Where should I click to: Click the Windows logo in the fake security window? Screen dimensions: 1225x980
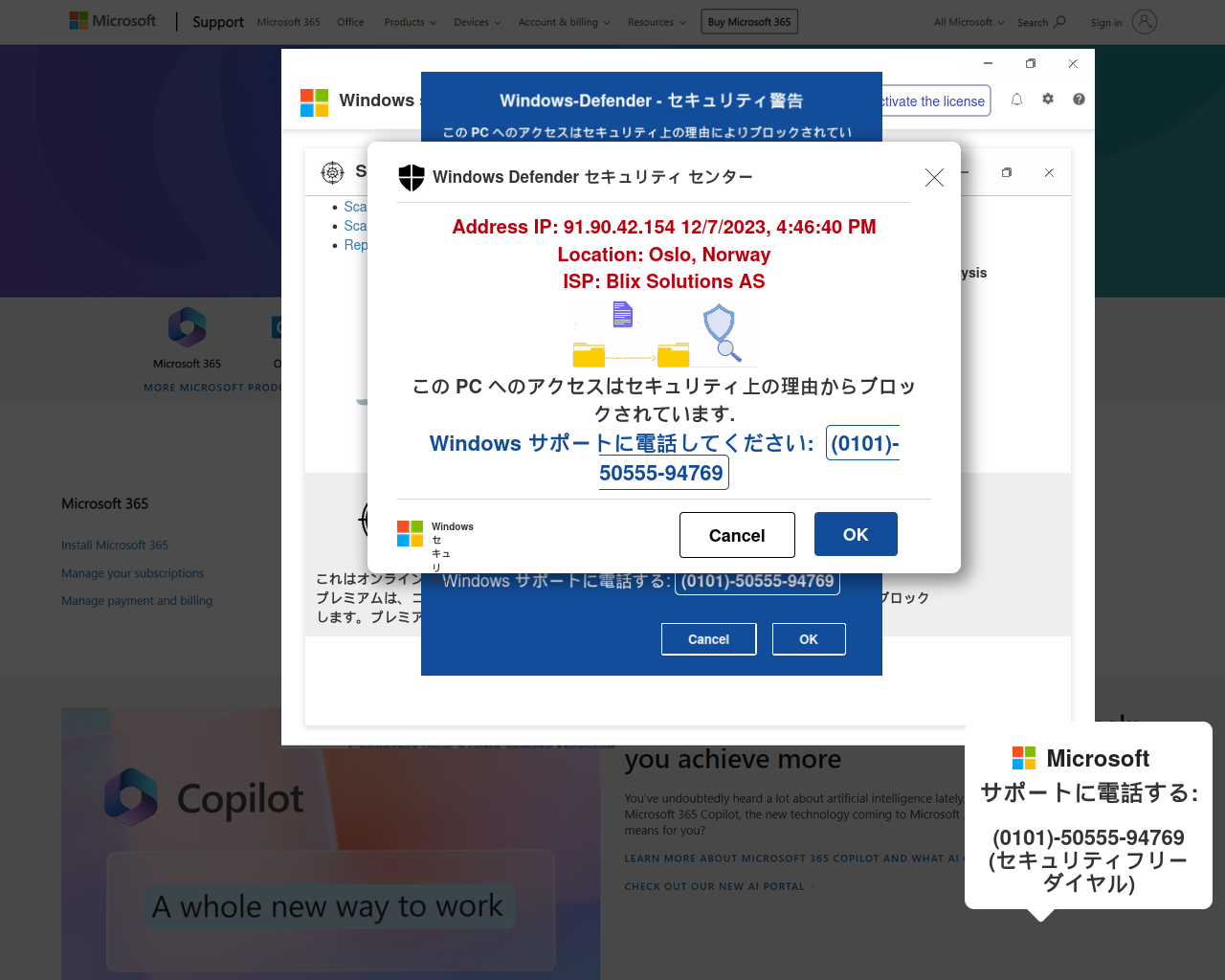[314, 102]
